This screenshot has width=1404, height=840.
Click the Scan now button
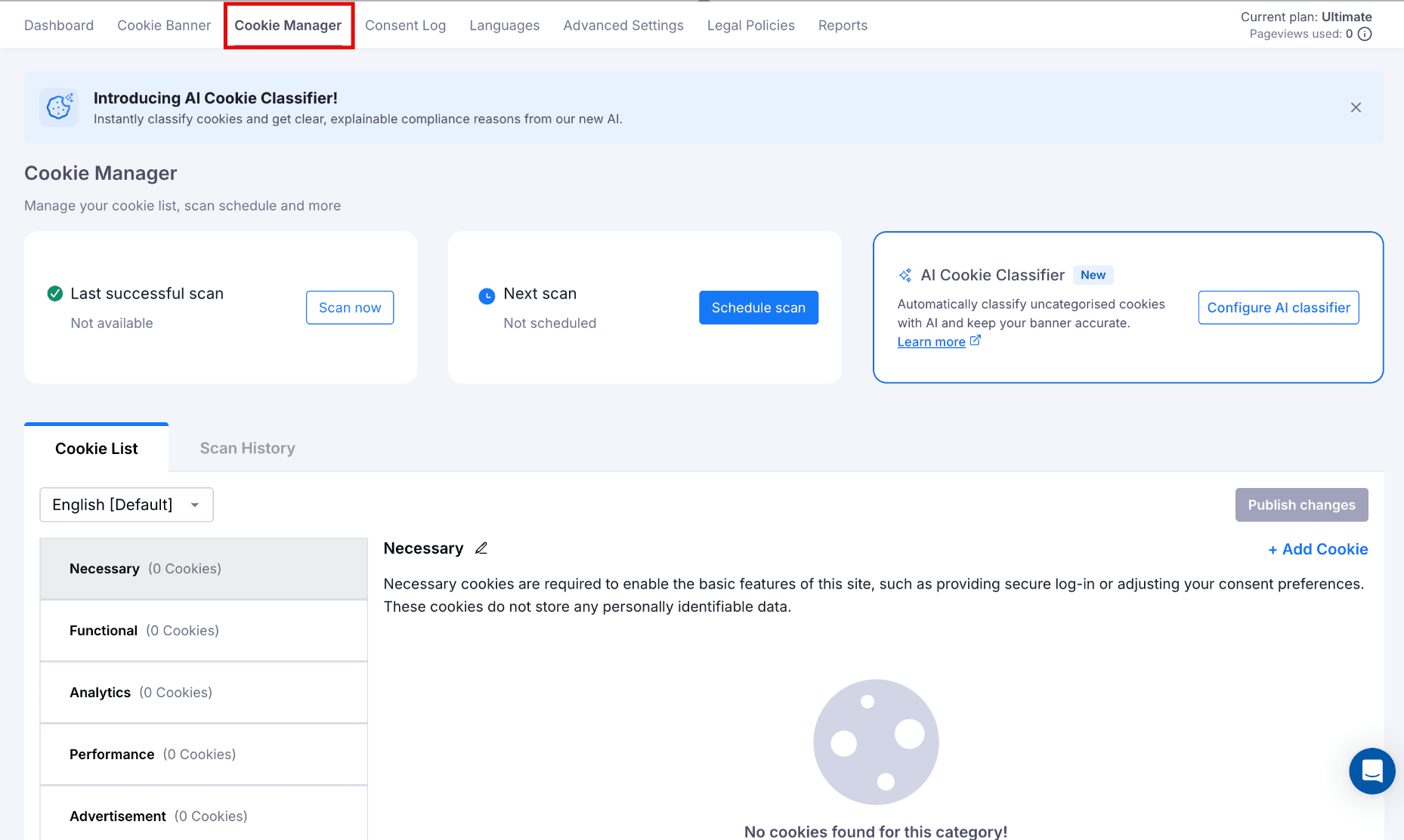tap(350, 307)
